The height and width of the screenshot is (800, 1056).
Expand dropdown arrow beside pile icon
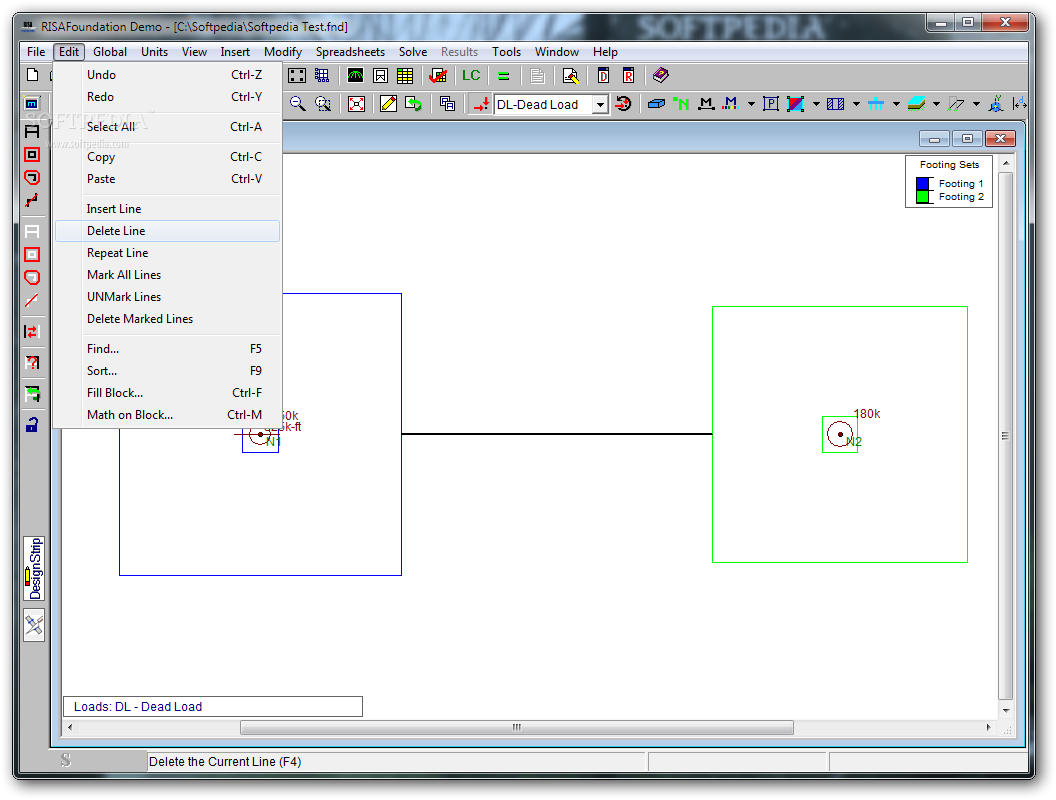coord(896,104)
